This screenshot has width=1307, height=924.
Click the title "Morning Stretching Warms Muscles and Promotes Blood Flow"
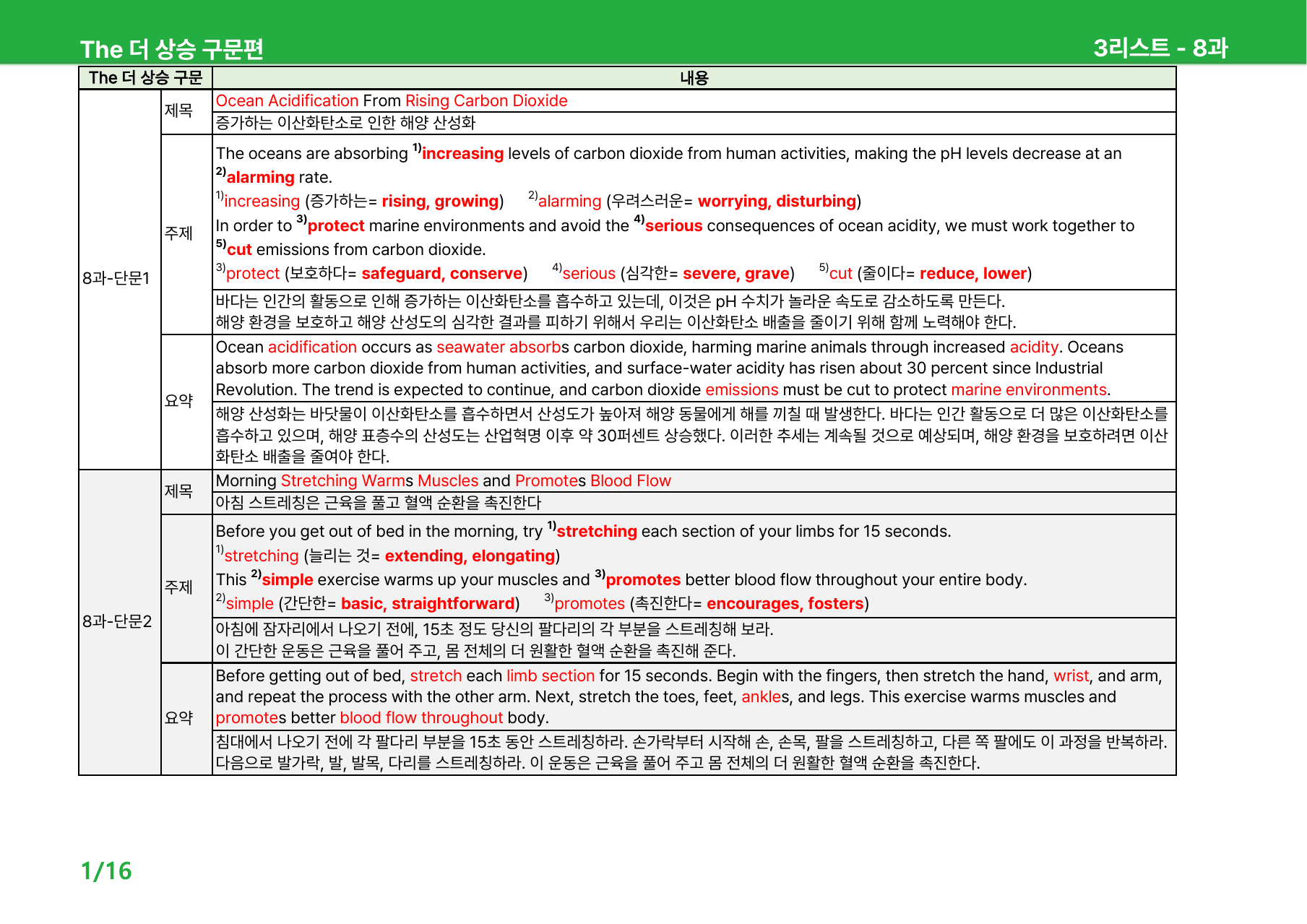(443, 481)
